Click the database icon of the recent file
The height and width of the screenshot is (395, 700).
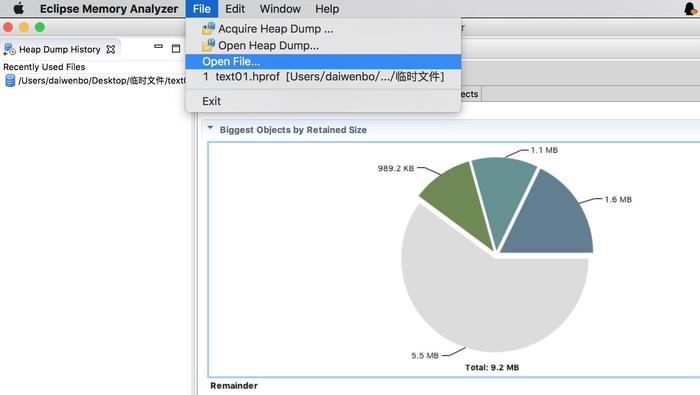10,81
